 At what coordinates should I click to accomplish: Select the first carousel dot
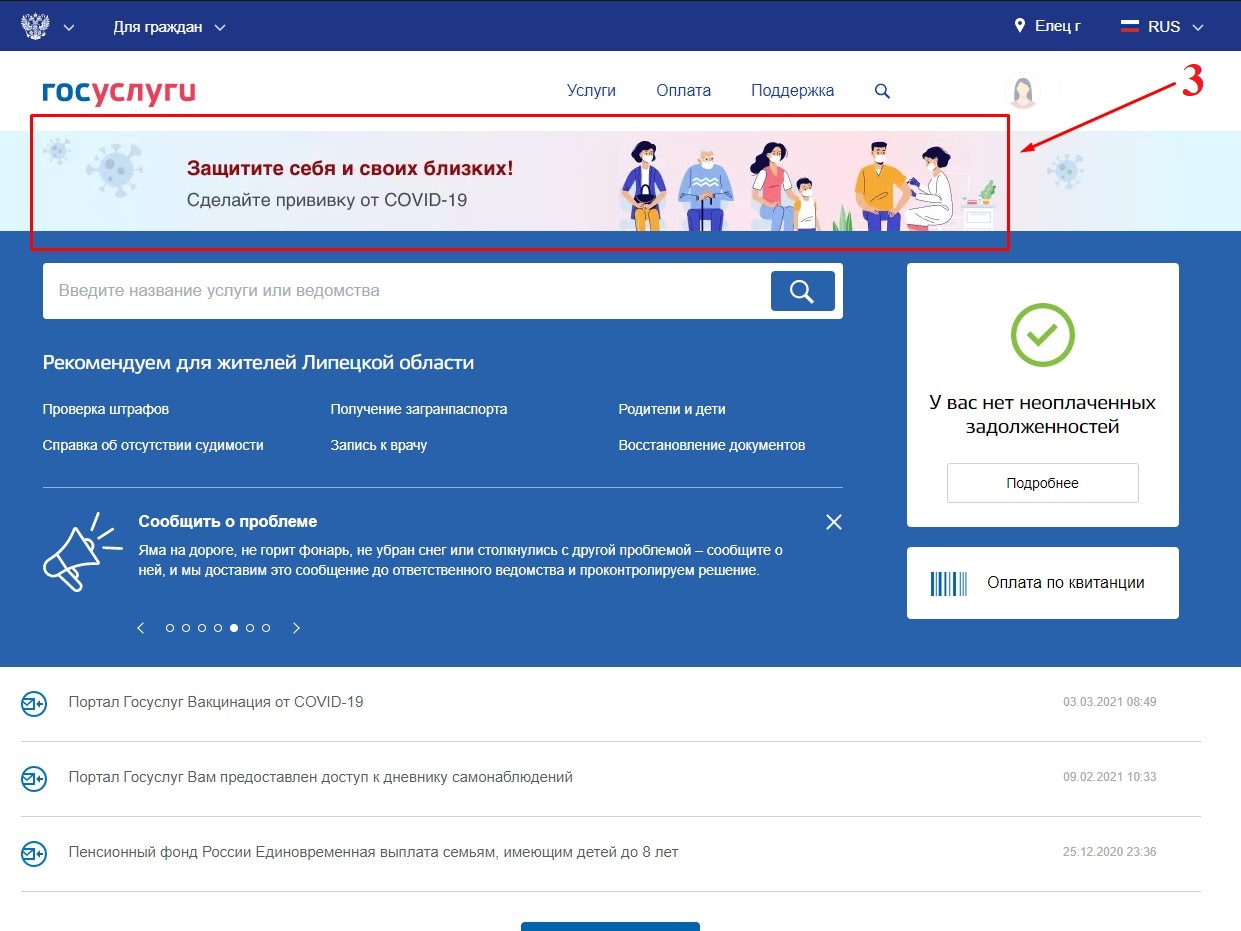tap(170, 628)
